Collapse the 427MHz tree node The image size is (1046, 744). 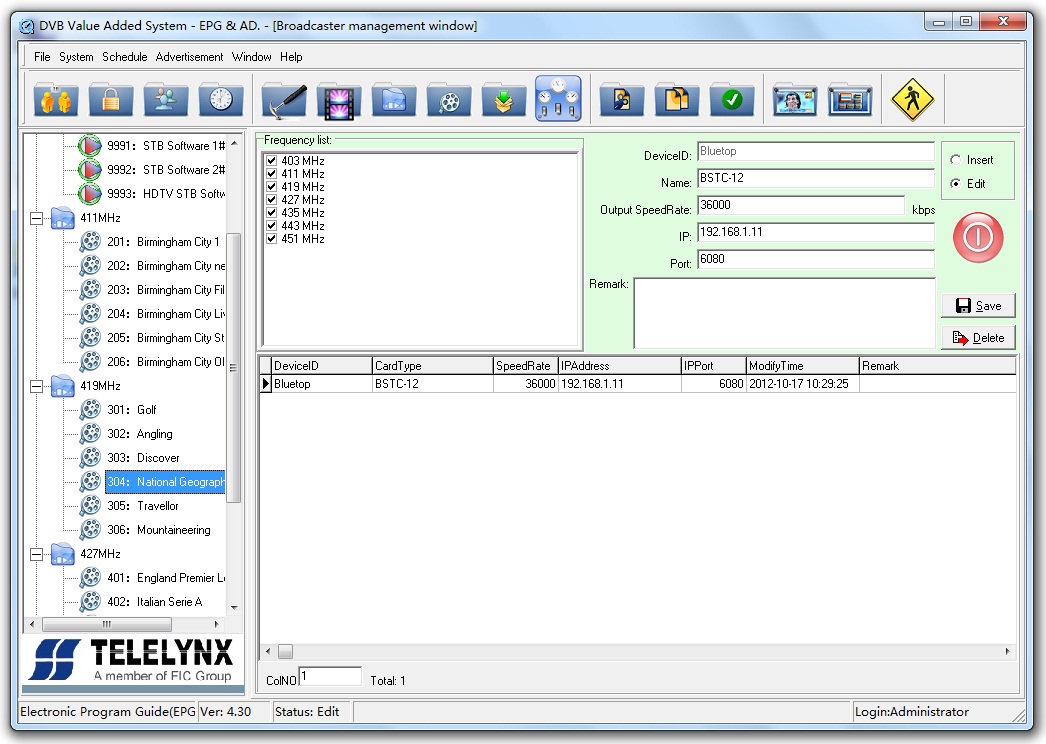(37, 554)
